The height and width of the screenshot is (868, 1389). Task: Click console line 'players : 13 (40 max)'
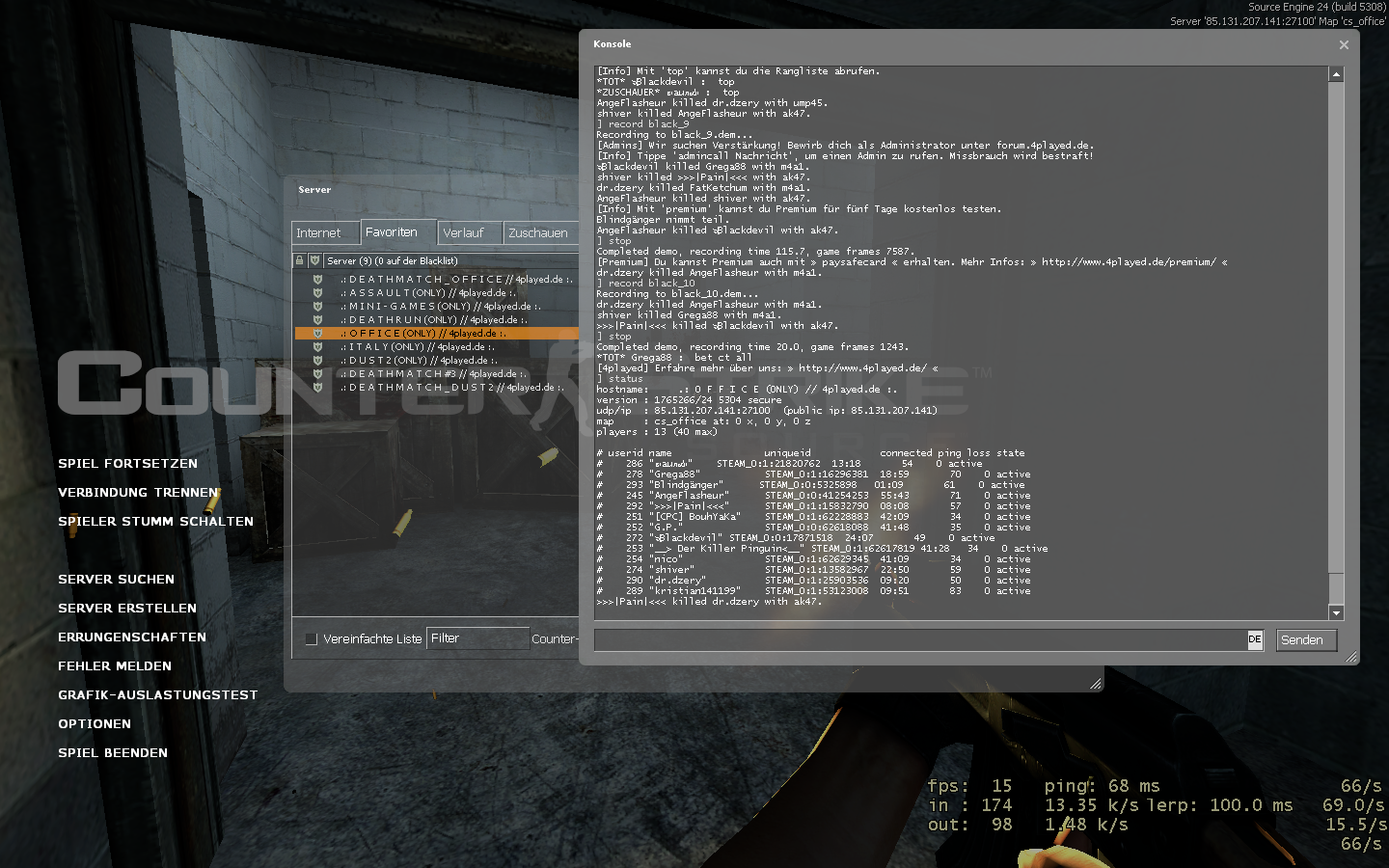(x=657, y=432)
